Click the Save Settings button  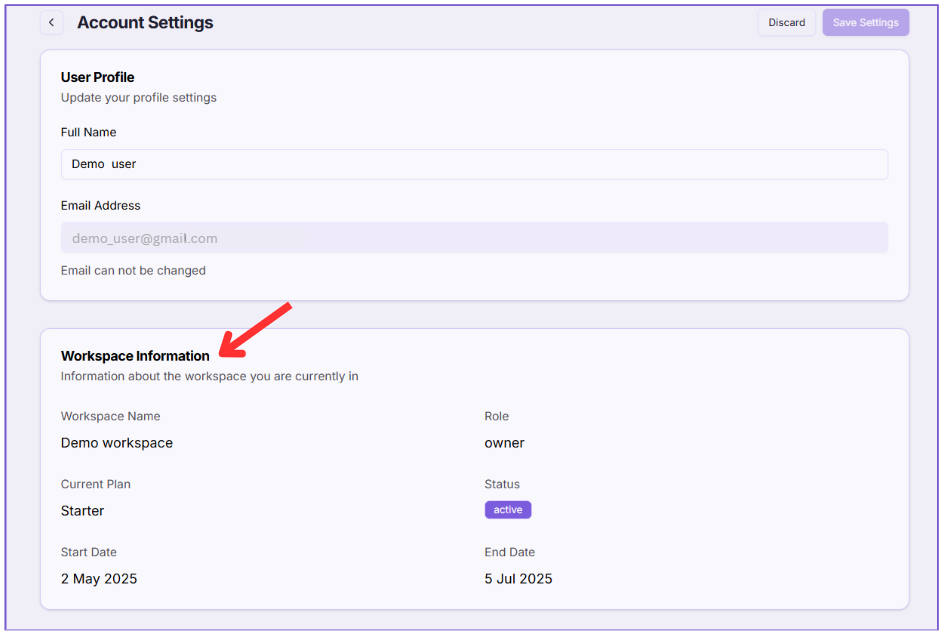point(865,23)
